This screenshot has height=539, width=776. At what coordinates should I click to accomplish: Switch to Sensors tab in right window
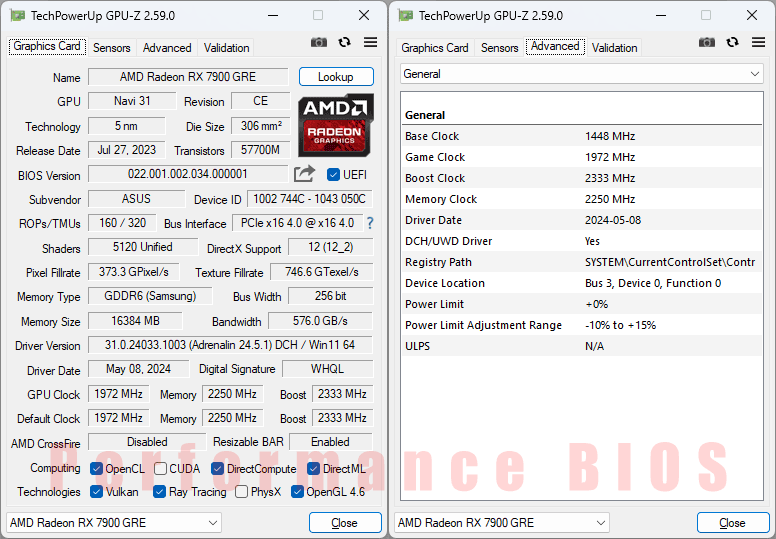tap(499, 48)
